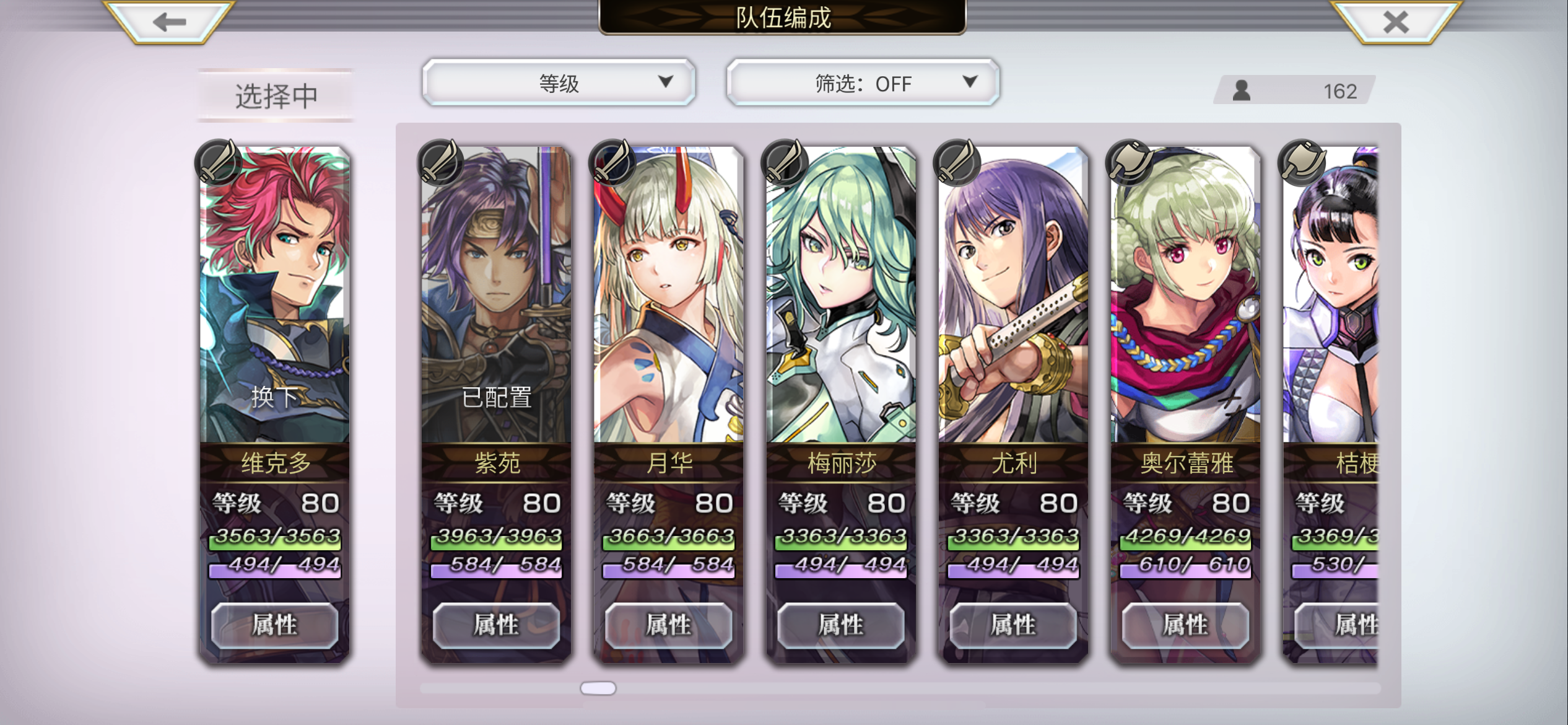The width and height of the screenshot is (1568, 725).
Task: Click the sword weapon icon on 梅丽莎
Action: click(x=784, y=162)
